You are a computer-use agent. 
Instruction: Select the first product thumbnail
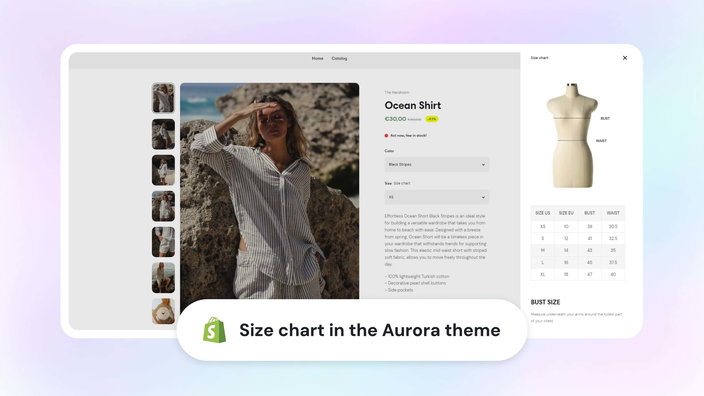pyautogui.click(x=163, y=97)
